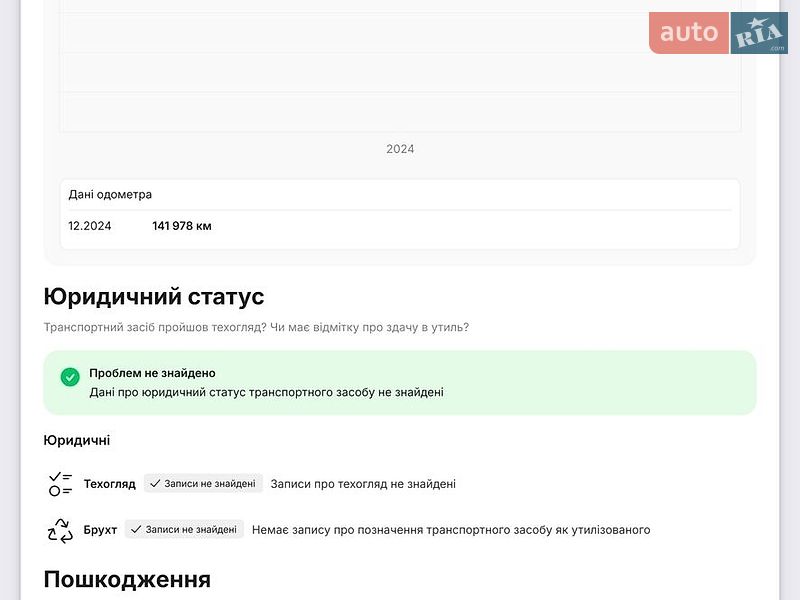
Task: Click the Брухт recycling arrows icon
Action: [x=60, y=531]
